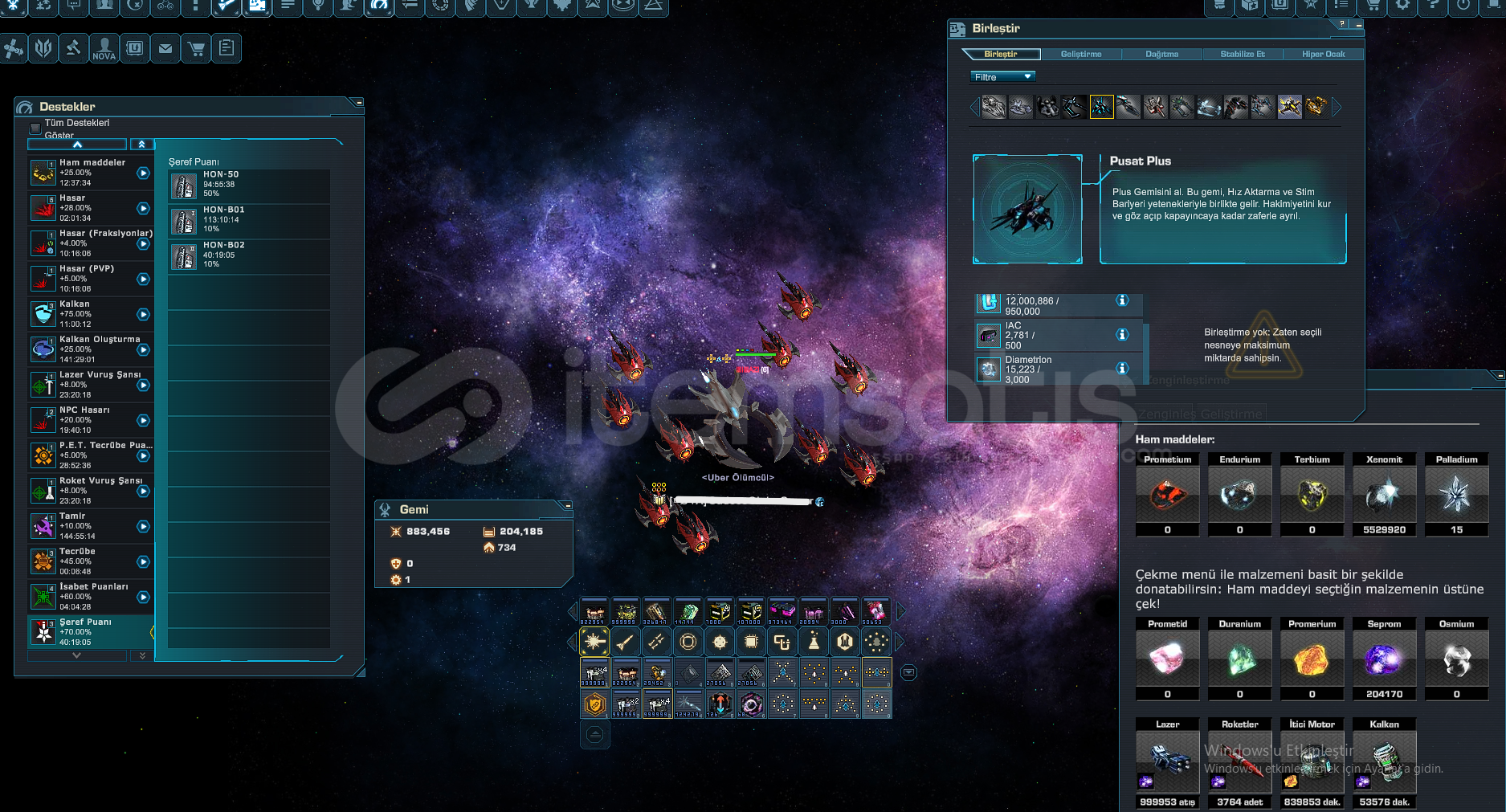The image size is (1506, 812).
Task: Select the flask tech category icon
Action: pyautogui.click(x=814, y=642)
